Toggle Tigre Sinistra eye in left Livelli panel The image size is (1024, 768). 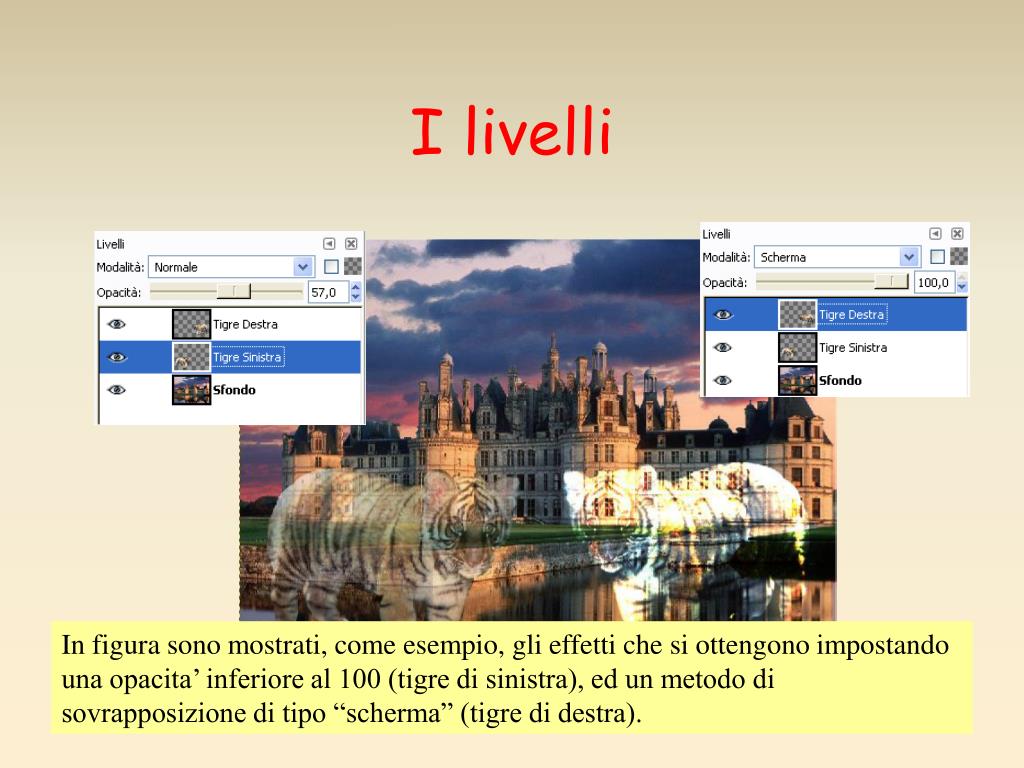[x=116, y=357]
